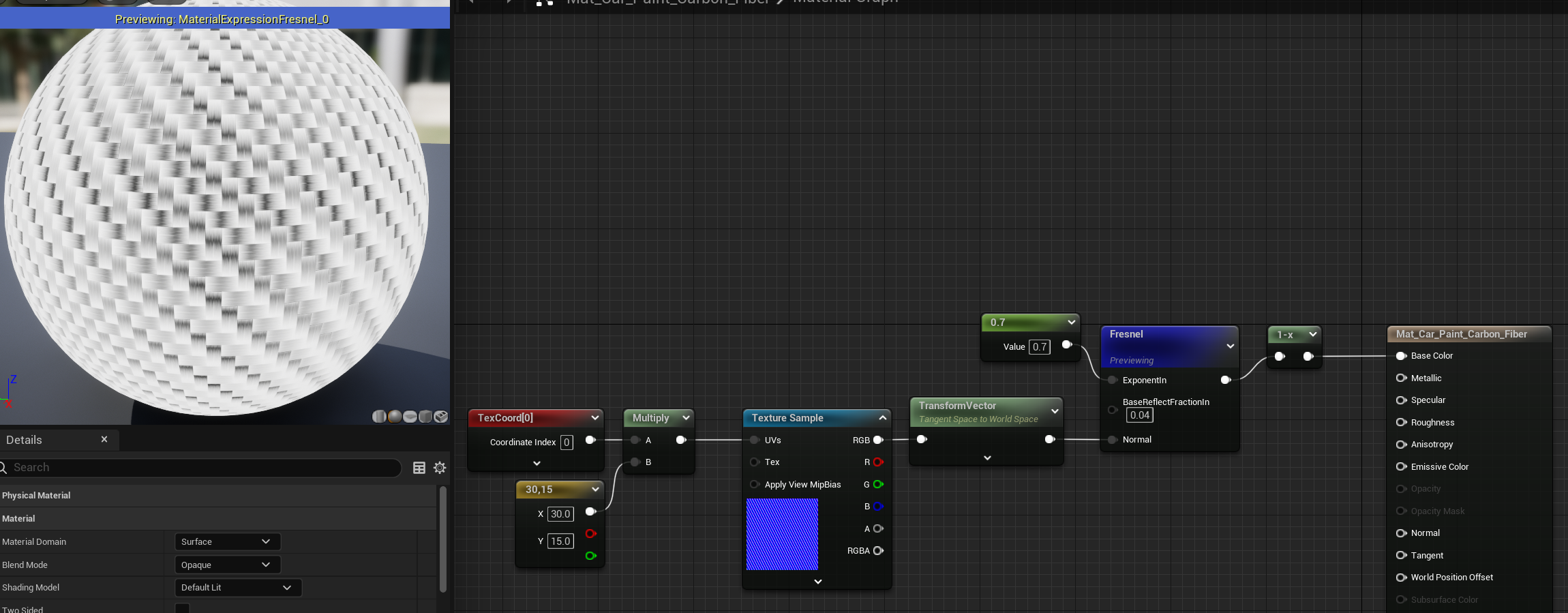The height and width of the screenshot is (613, 1568).
Task: Edit the X 30.0 value field
Action: point(560,514)
